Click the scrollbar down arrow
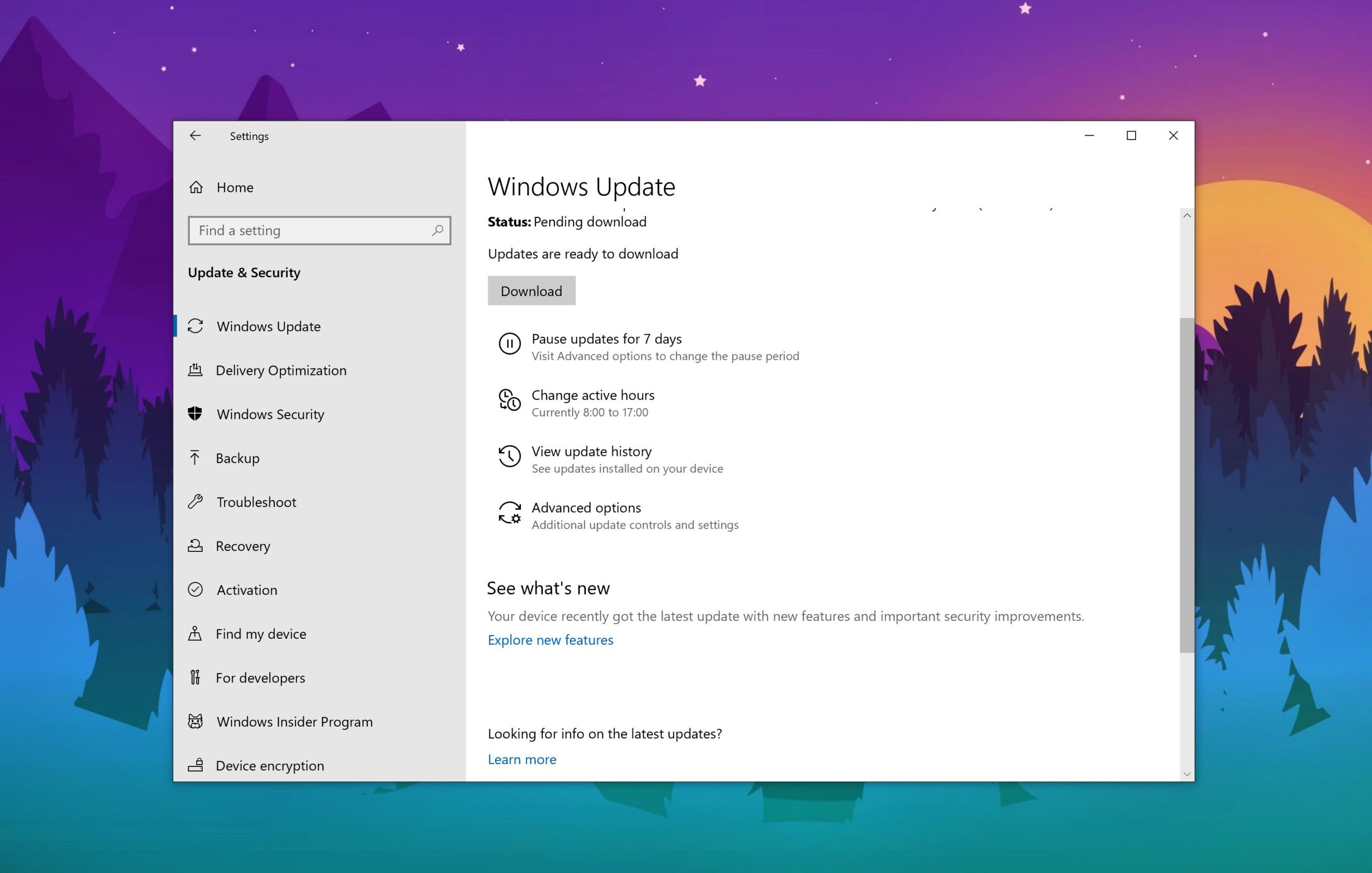 tap(1187, 774)
